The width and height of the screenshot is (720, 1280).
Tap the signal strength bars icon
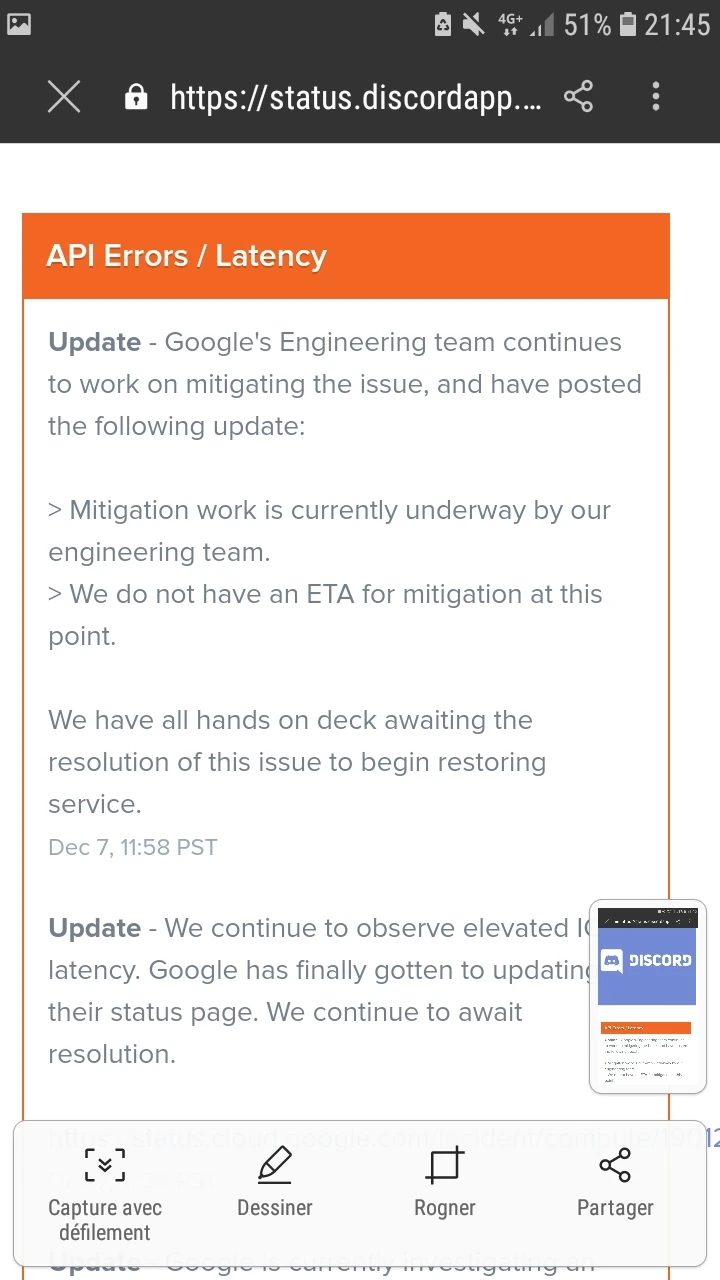542,26
